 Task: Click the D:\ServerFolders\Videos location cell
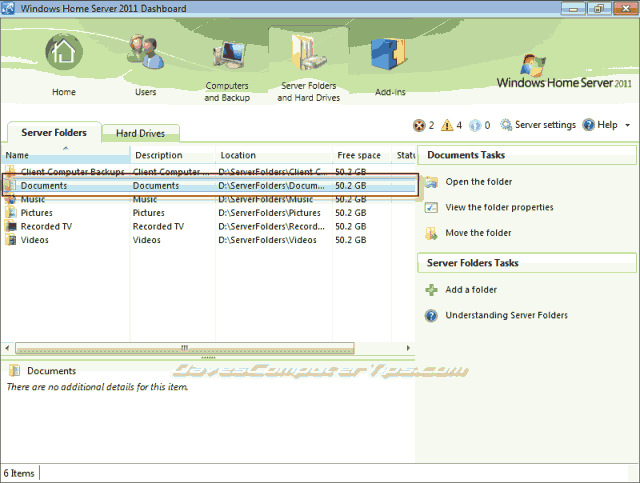point(267,240)
